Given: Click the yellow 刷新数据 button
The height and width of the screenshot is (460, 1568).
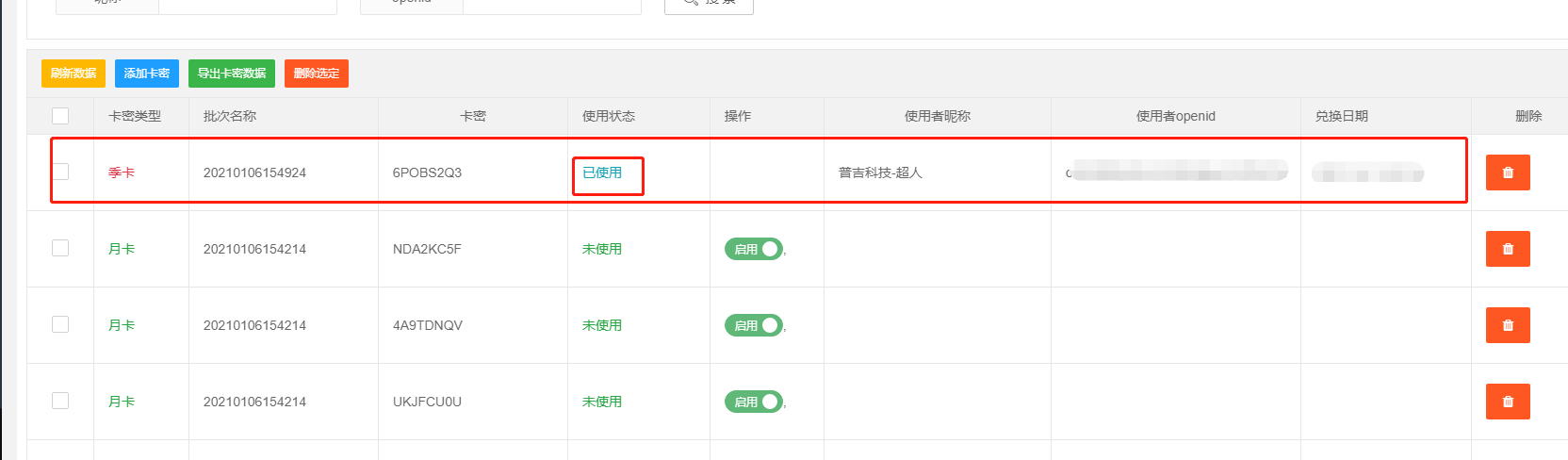Looking at the screenshot, I should 73,74.
